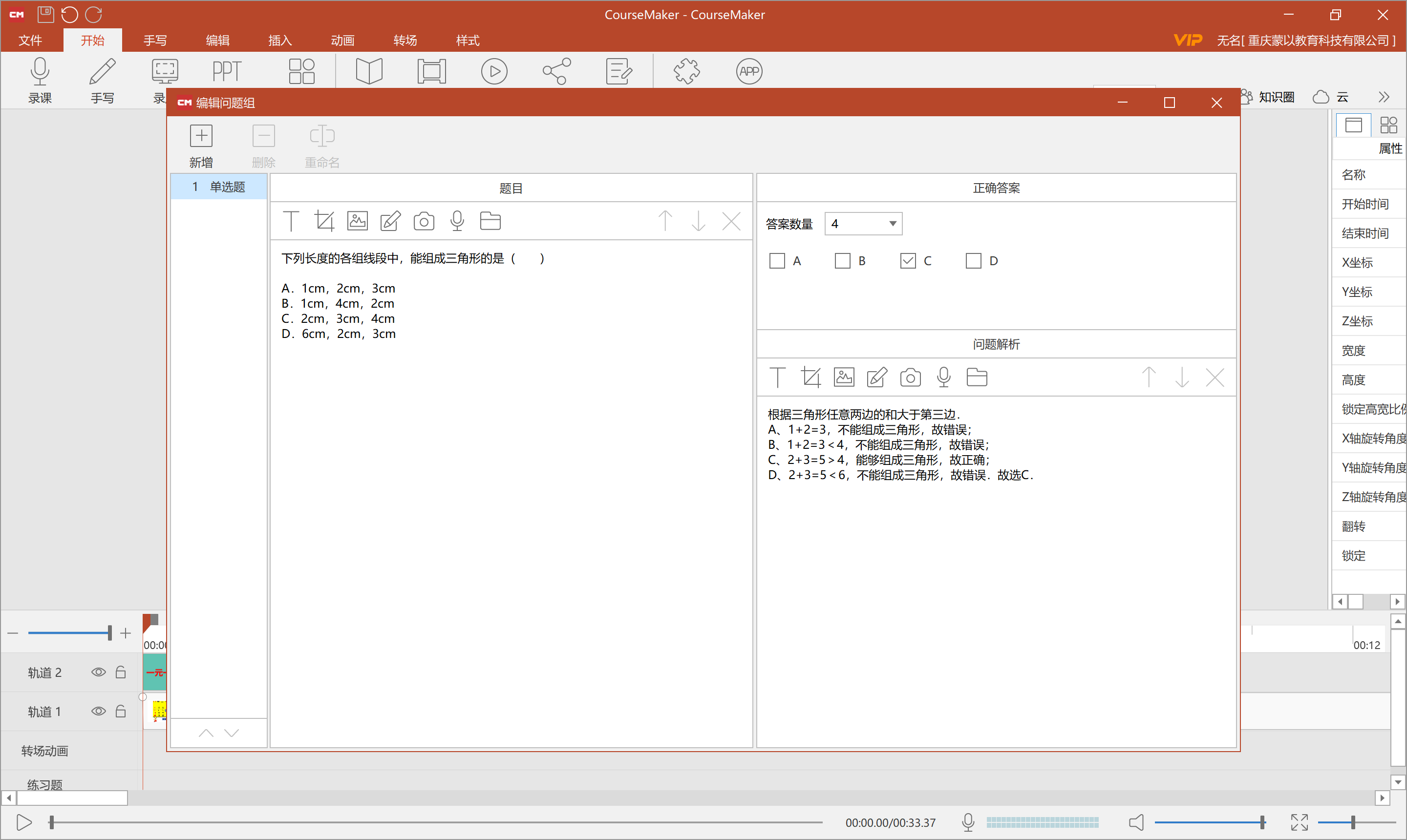Image resolution: width=1407 pixels, height=840 pixels.
Task: Toggle visibility of 轨道 2
Action: pos(99,672)
